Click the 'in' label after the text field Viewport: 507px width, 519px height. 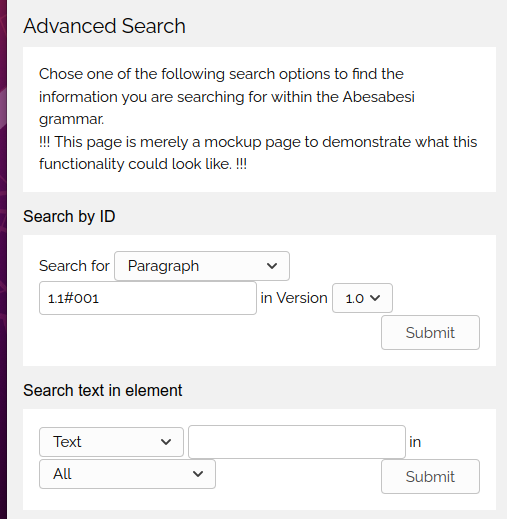[415, 442]
